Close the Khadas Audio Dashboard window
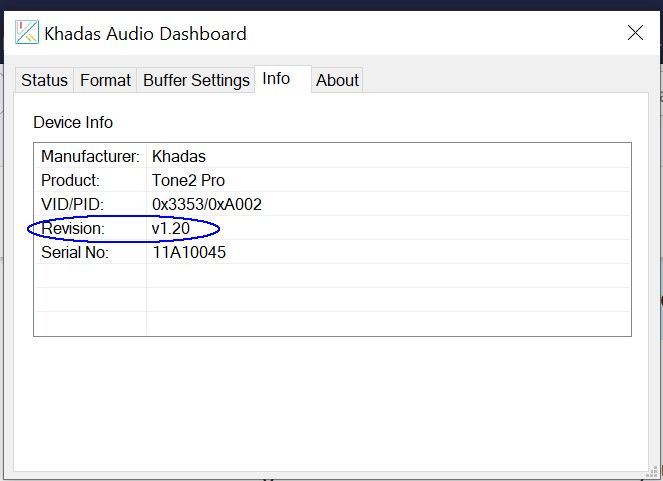Screen dimensions: 663x481 [x=635, y=33]
